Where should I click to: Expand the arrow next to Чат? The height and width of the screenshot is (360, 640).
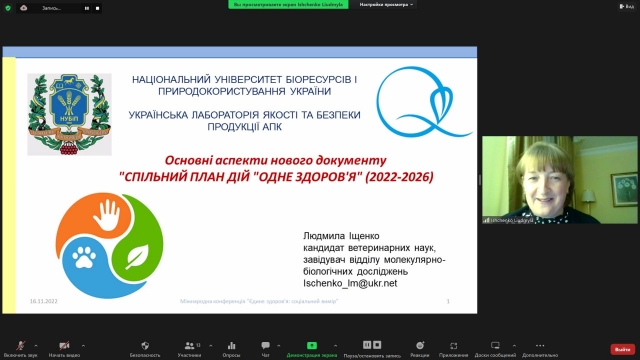point(279,346)
